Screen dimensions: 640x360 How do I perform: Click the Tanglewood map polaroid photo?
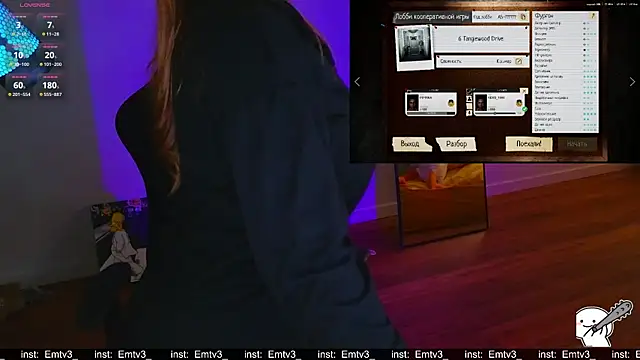[x=414, y=47]
